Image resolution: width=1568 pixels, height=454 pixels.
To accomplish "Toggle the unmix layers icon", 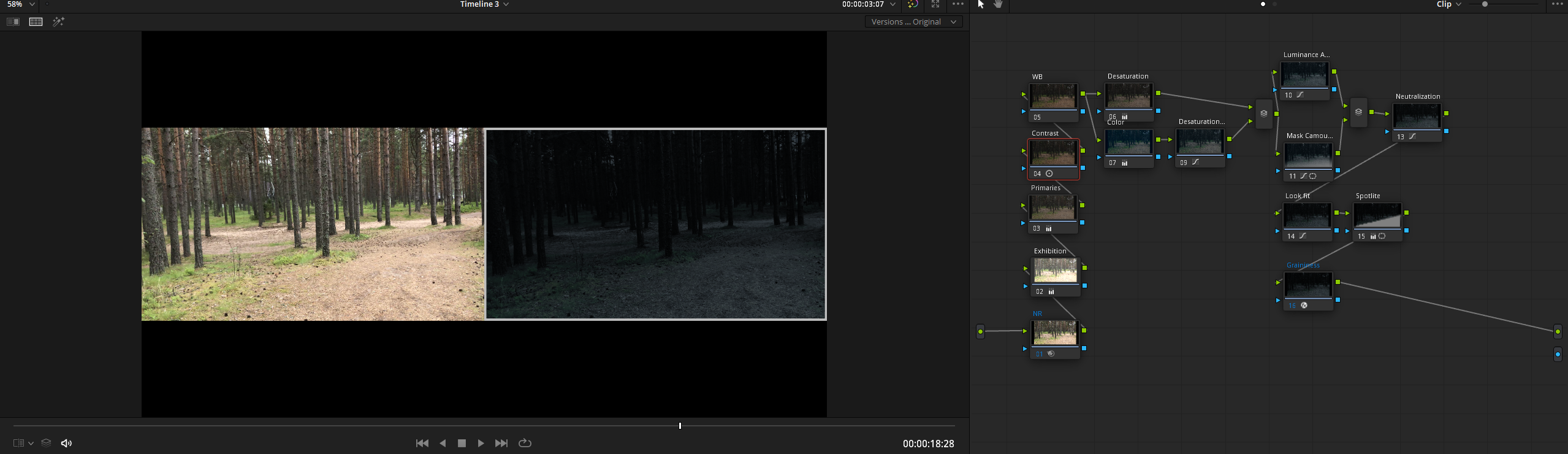I will [46, 443].
